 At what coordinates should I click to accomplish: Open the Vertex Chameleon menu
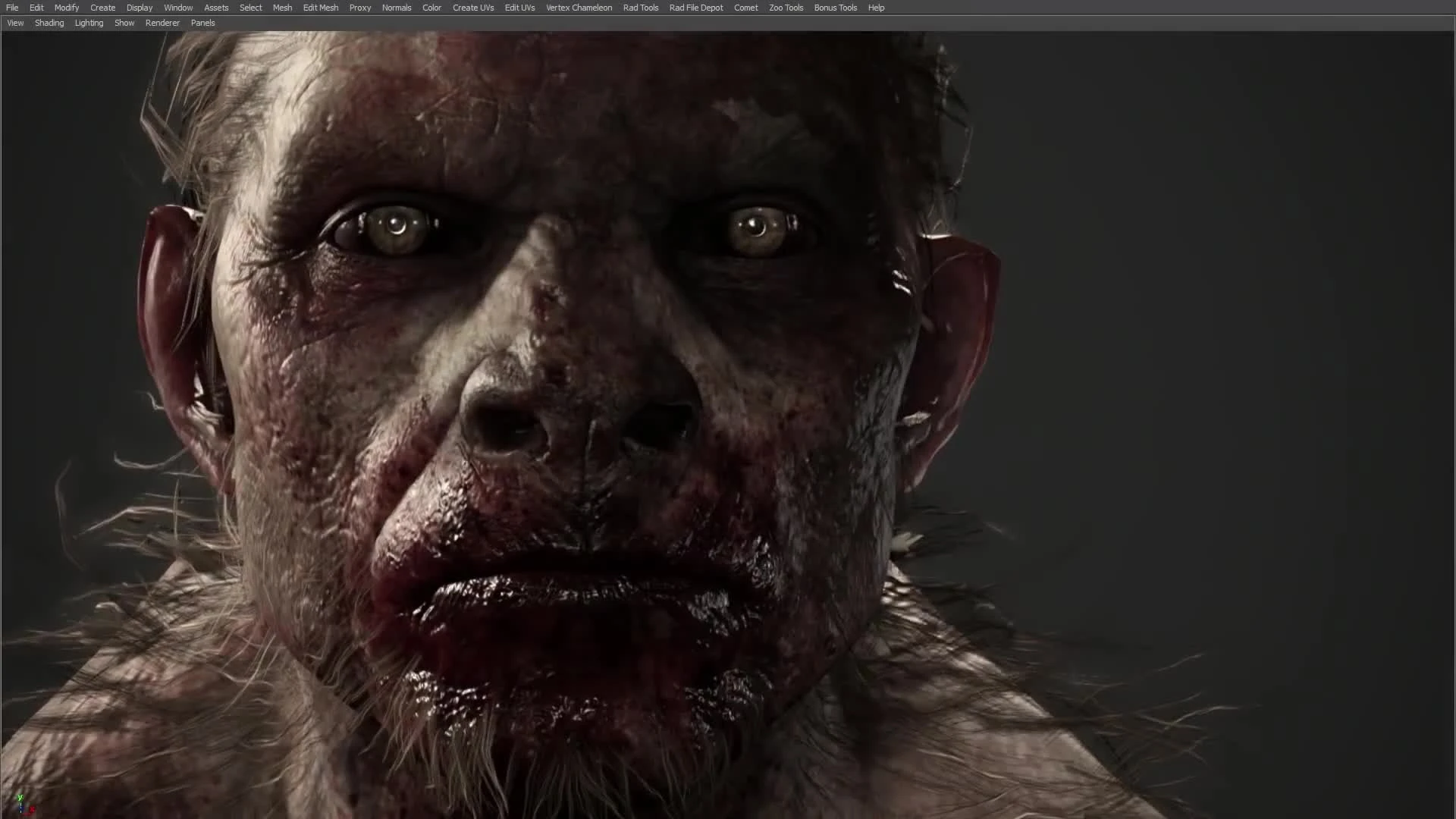[579, 8]
